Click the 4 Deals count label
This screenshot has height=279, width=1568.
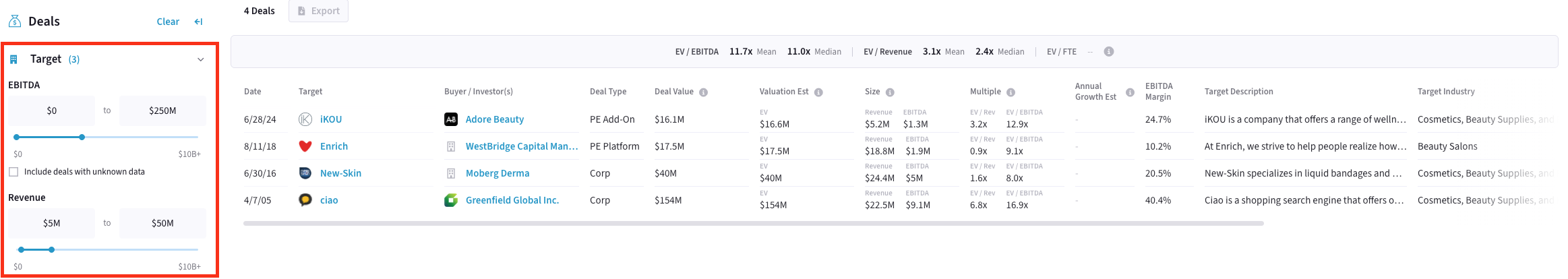click(260, 11)
